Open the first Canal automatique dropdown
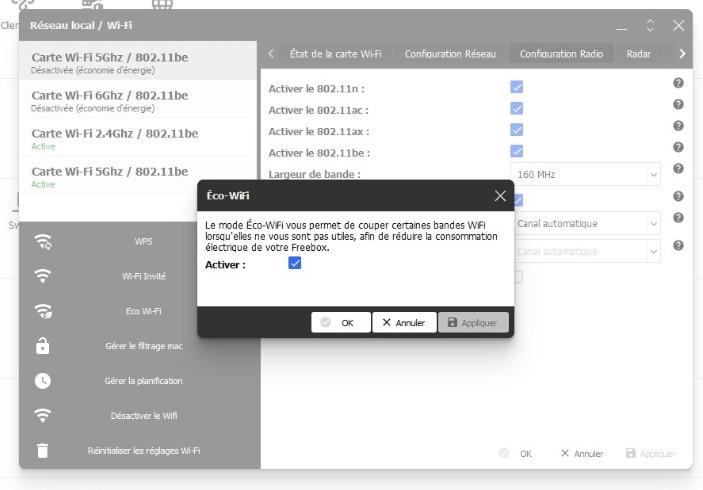The image size is (703, 490). pyautogui.click(x=587, y=223)
